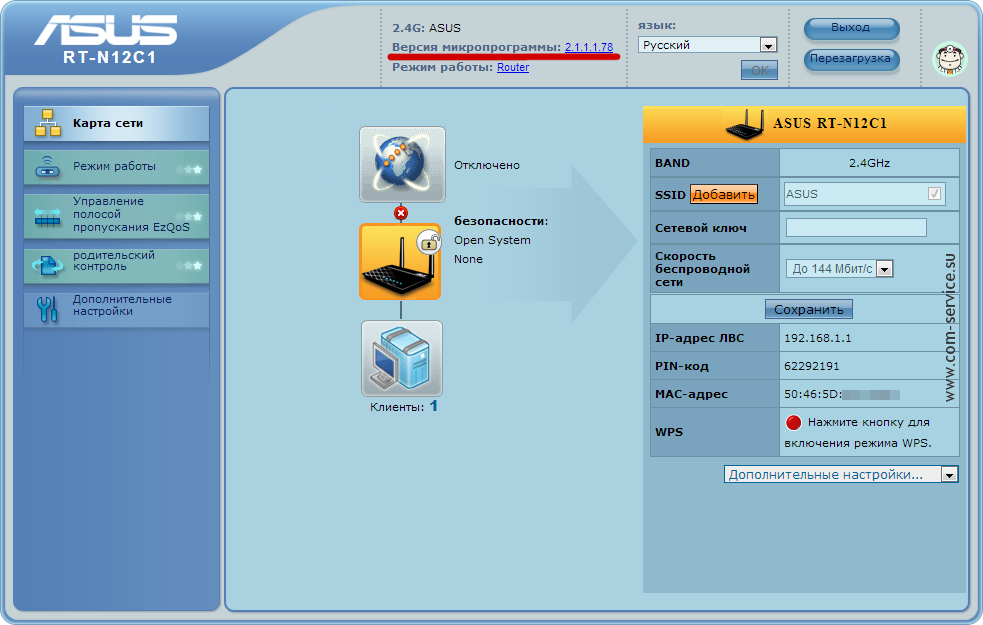Click the router image in panel header

click(x=745, y=123)
